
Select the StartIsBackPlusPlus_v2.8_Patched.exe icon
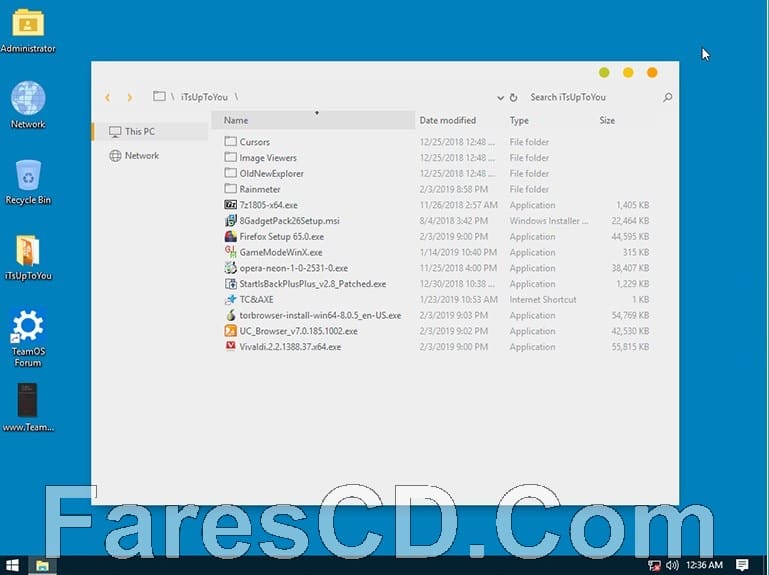231,284
